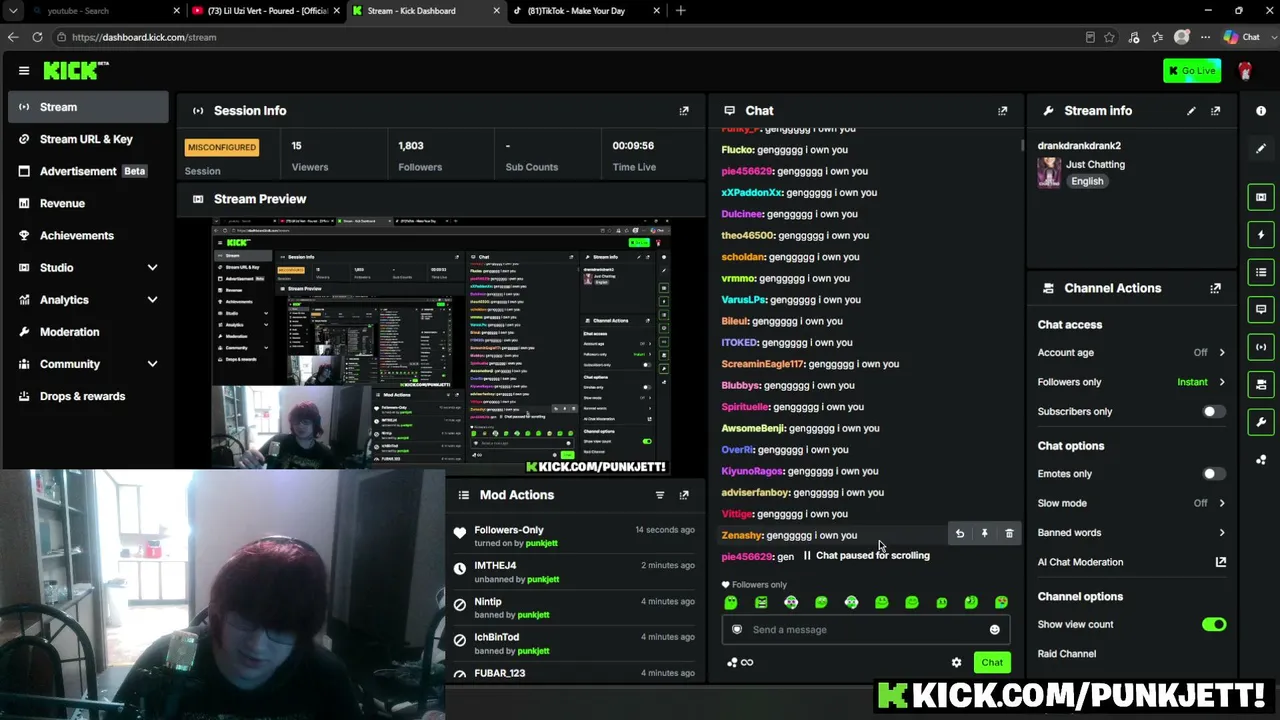Click the pencil icon in right sidebar
This screenshot has height=720, width=1280.
(x=1261, y=149)
